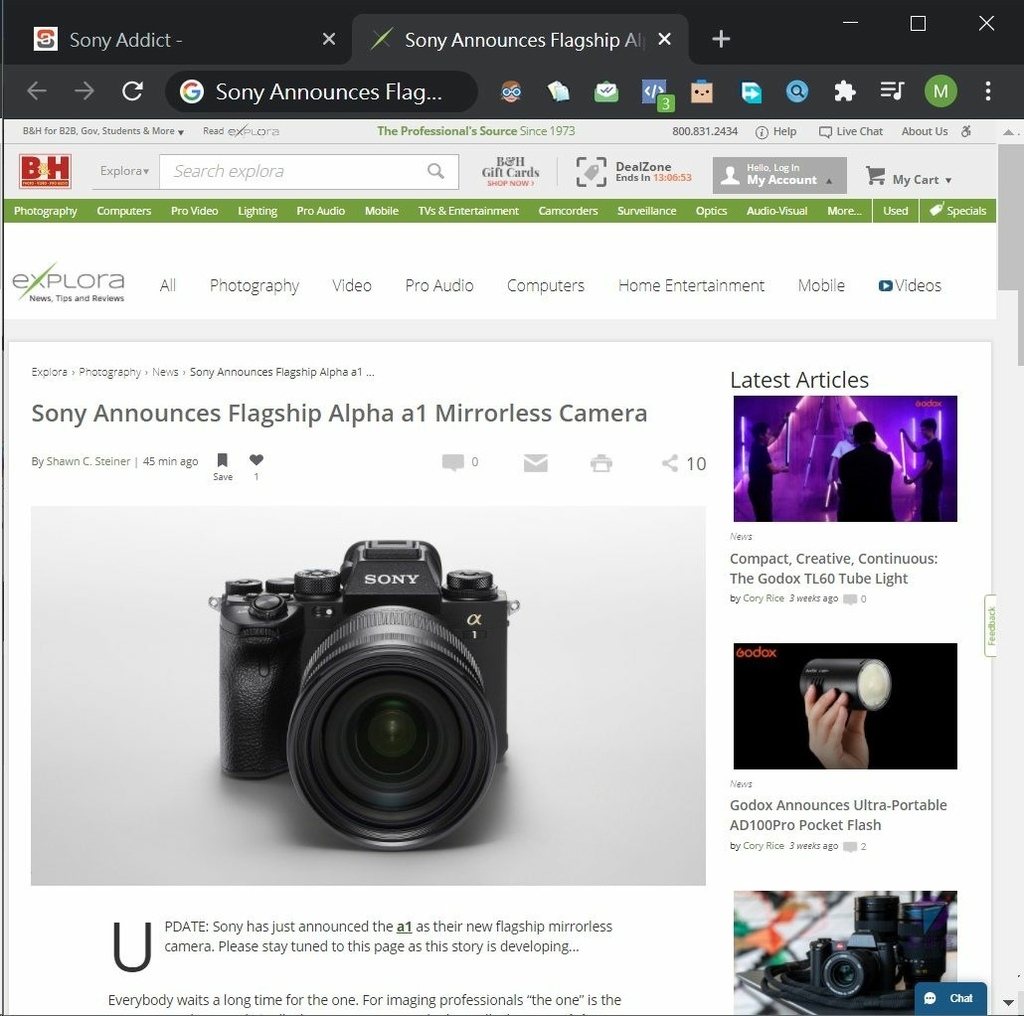
Task: Open the Lighting menu
Action: pyautogui.click(x=257, y=211)
